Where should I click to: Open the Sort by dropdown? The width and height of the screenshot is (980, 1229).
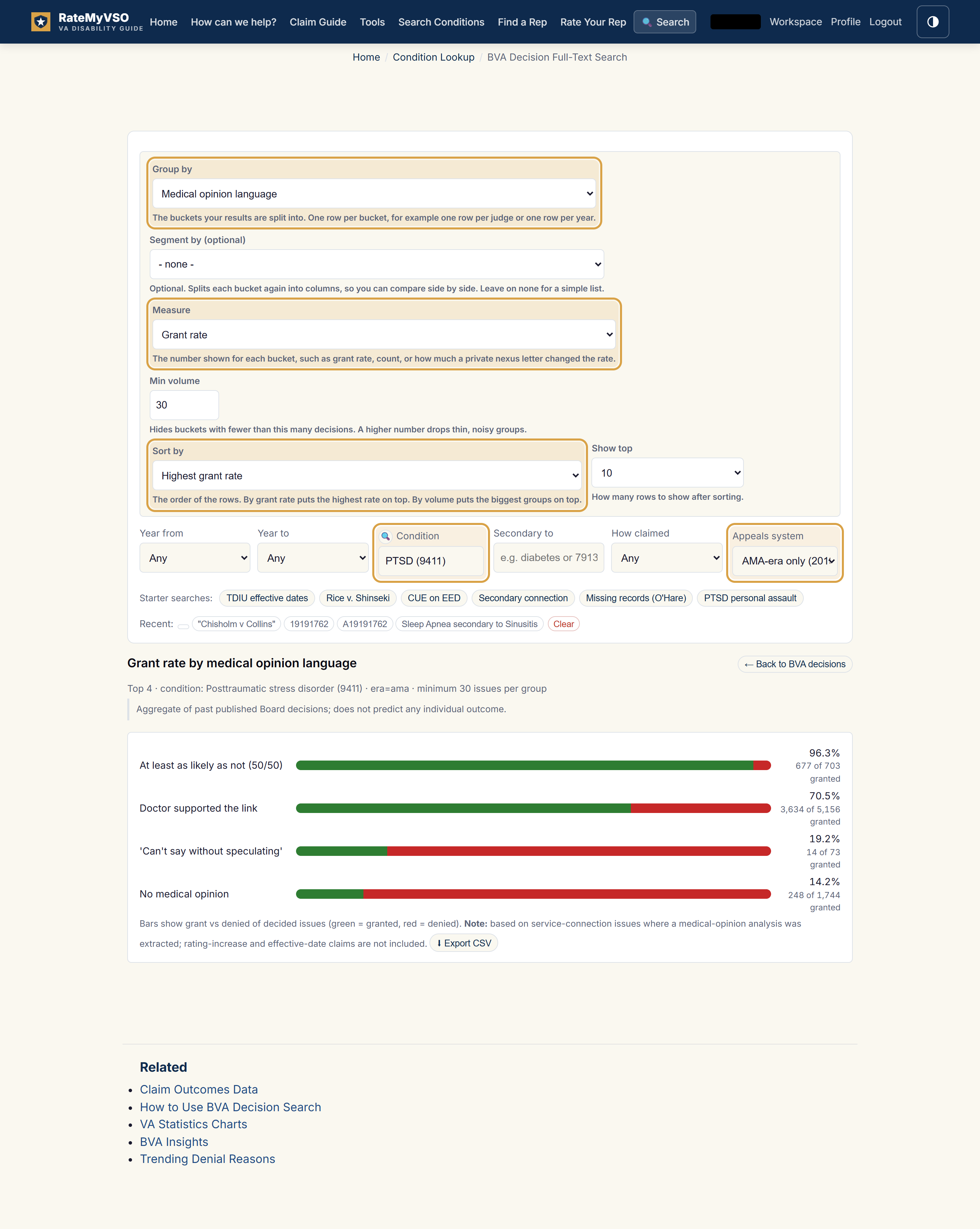click(367, 475)
